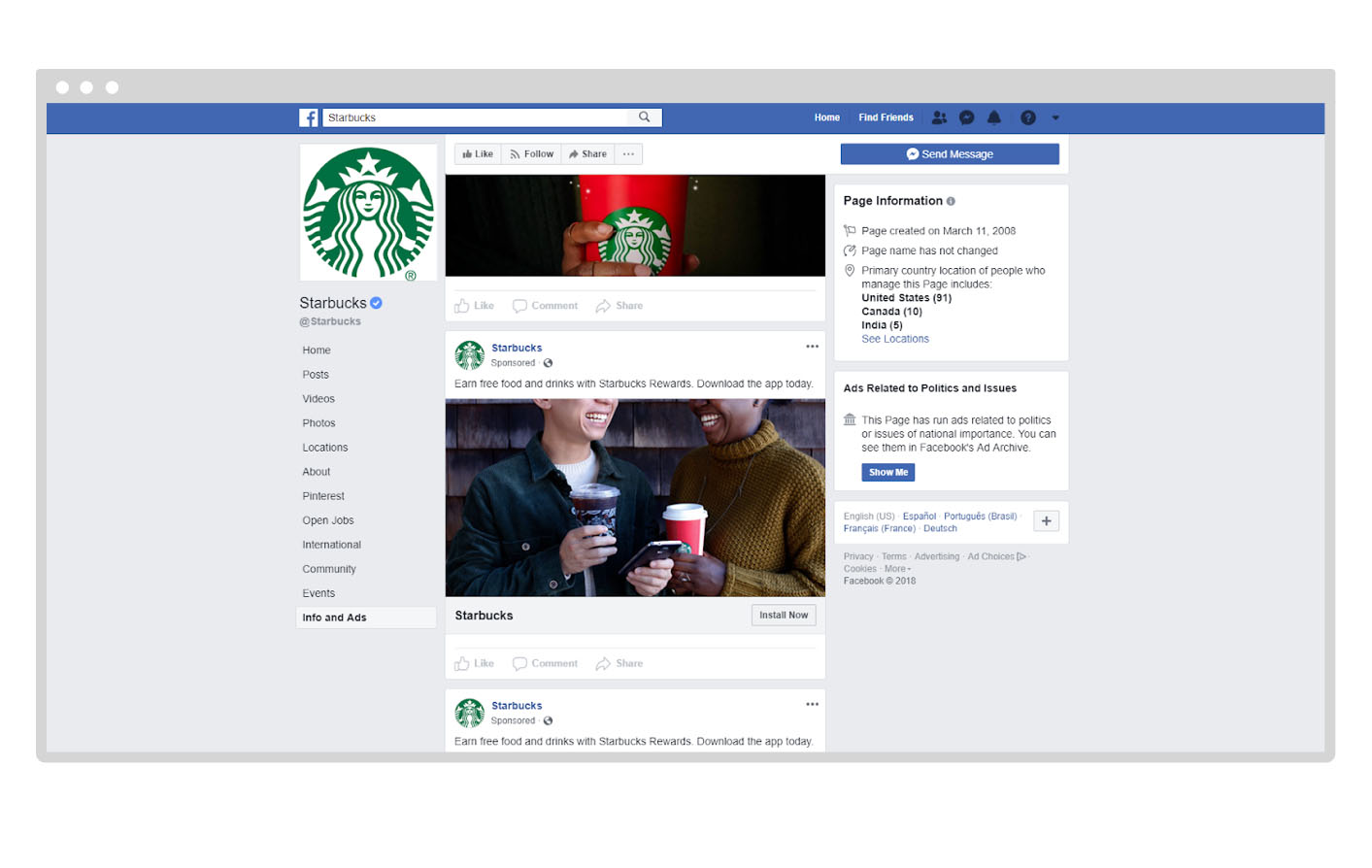
Task: Open the Info and Ads tab
Action: click(334, 618)
